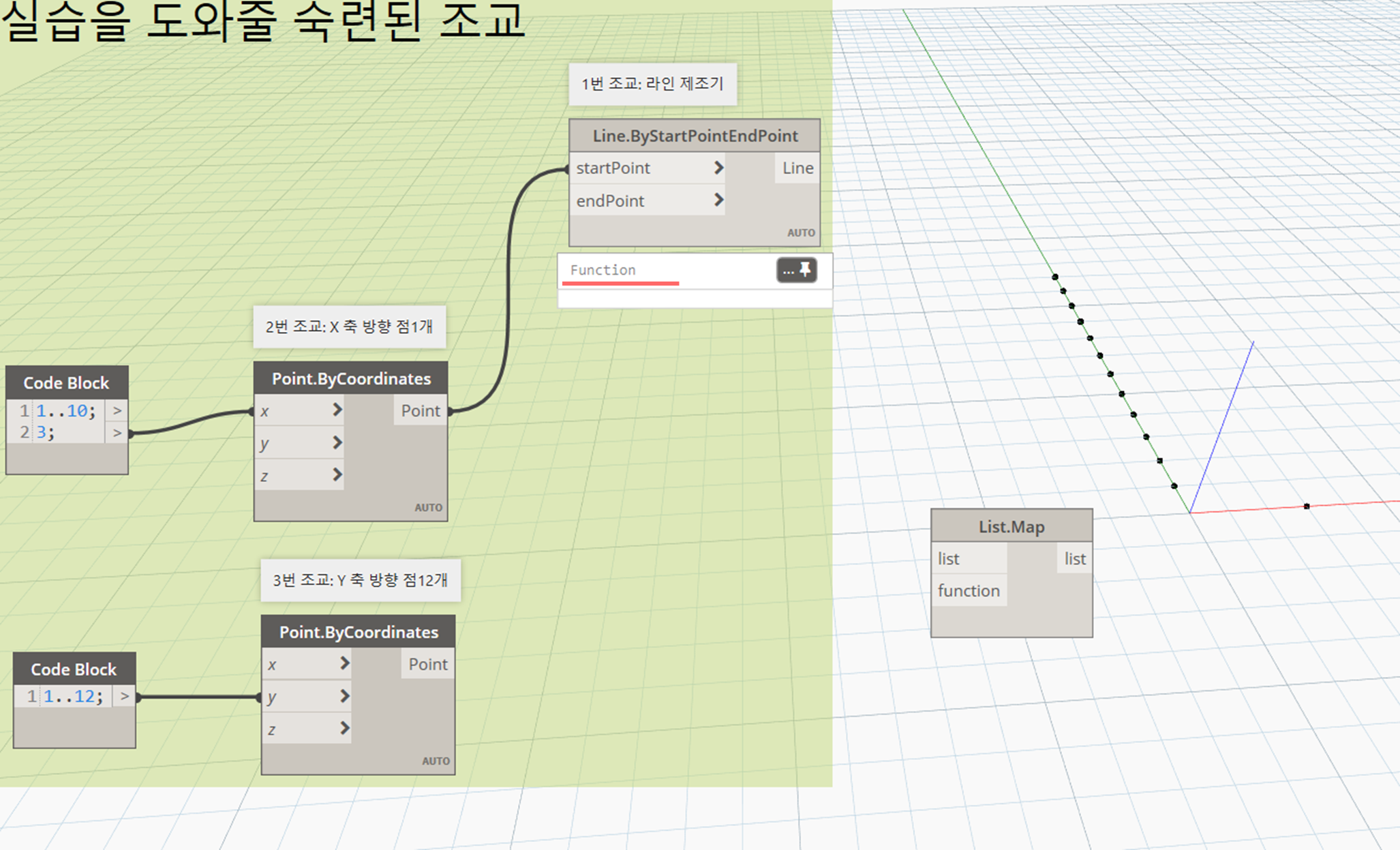
Task: Select the Code Block header containing 1..10
Action: [x=67, y=382]
